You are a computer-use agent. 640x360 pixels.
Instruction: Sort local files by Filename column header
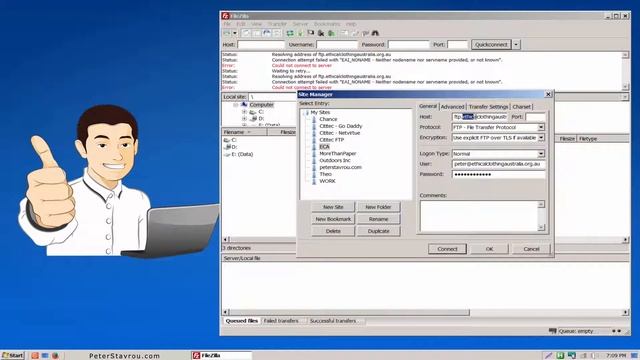(x=244, y=132)
